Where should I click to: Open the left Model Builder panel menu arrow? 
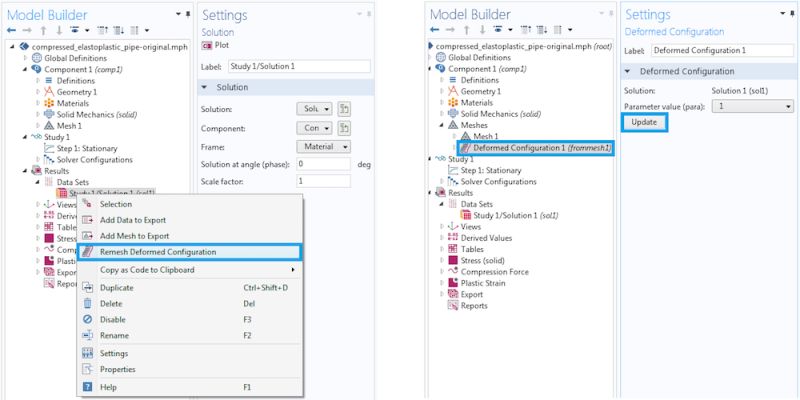[x=179, y=14]
